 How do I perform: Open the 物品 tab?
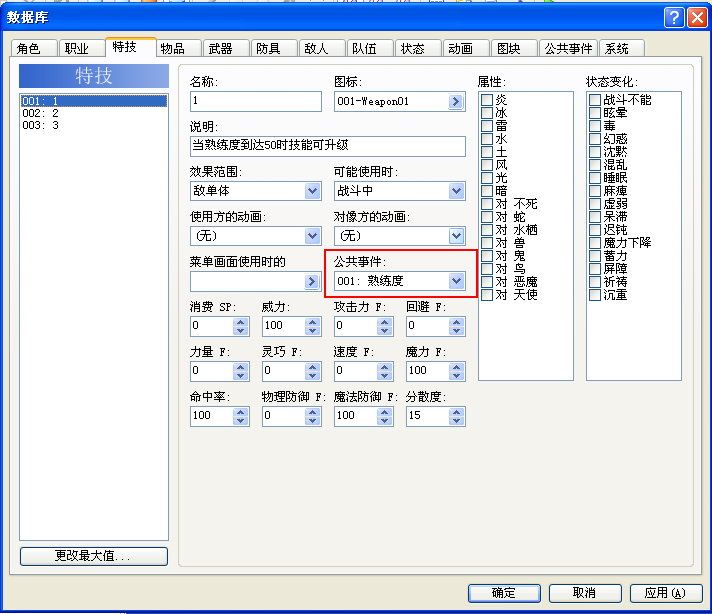click(178, 48)
